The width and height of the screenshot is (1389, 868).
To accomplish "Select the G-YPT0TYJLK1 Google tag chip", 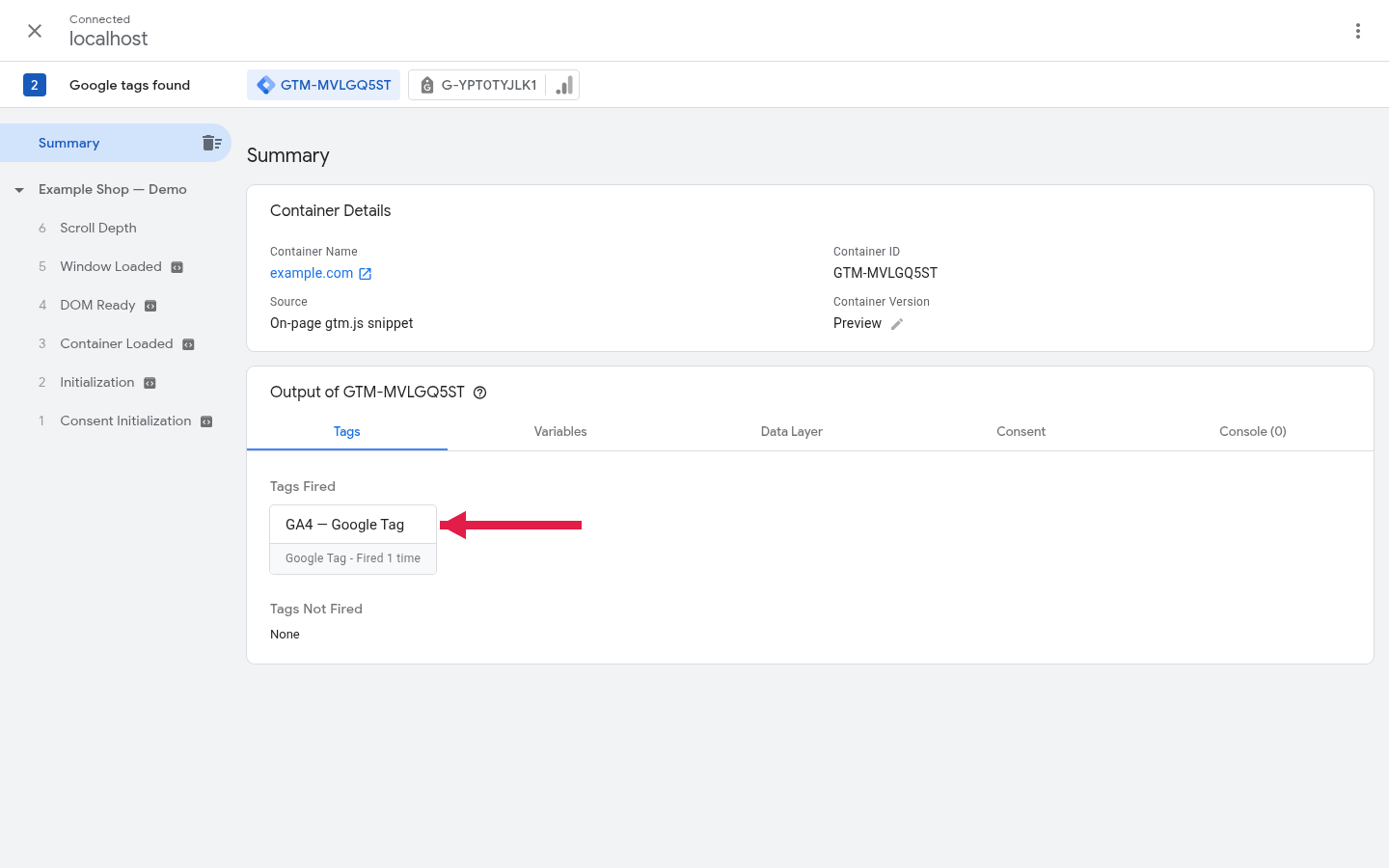I will click(x=493, y=85).
